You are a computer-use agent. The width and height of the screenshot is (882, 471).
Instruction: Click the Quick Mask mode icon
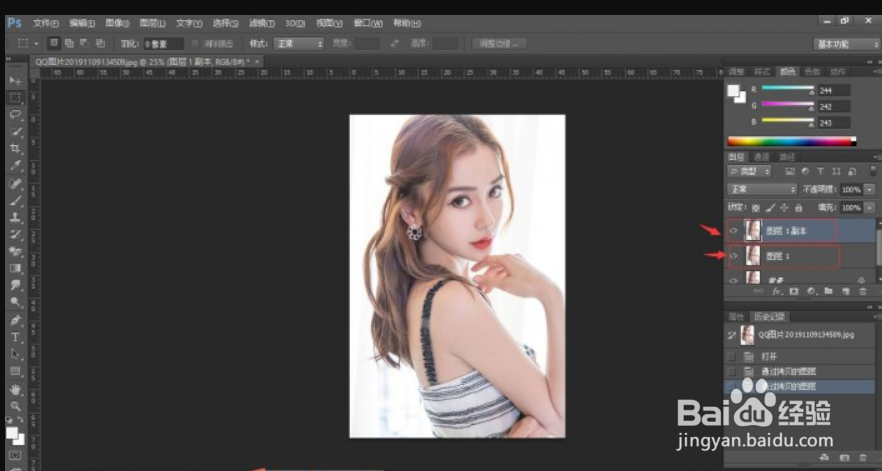[x=15, y=455]
